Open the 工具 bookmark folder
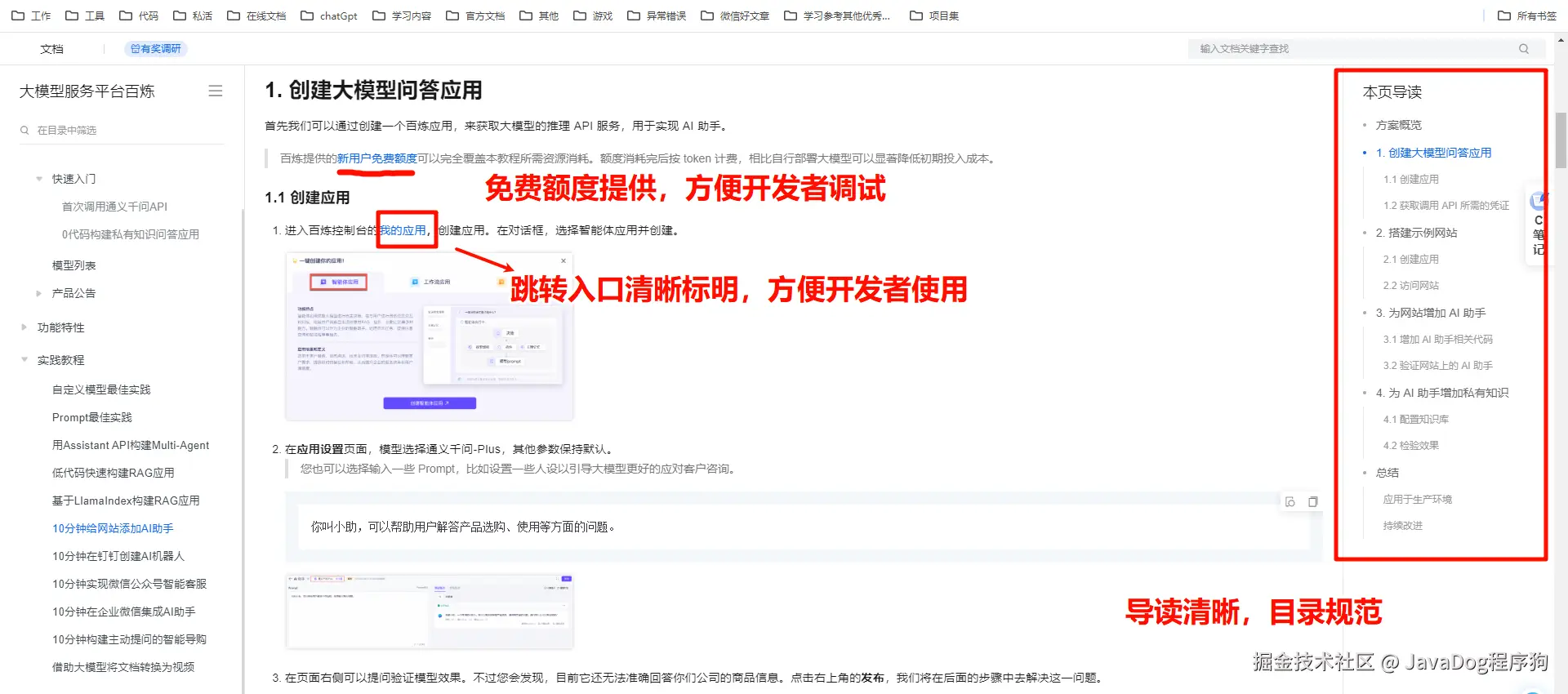 click(85, 16)
